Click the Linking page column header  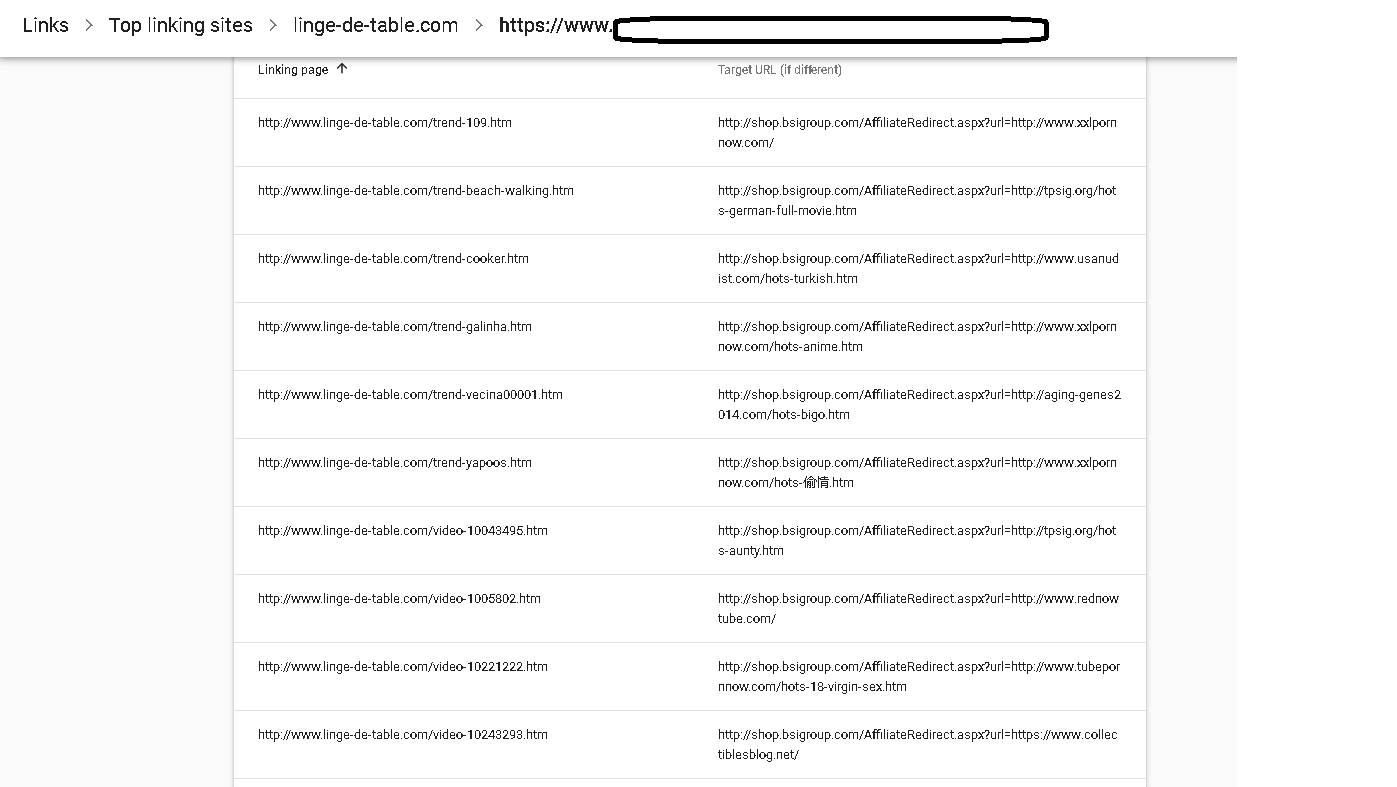coord(293,70)
